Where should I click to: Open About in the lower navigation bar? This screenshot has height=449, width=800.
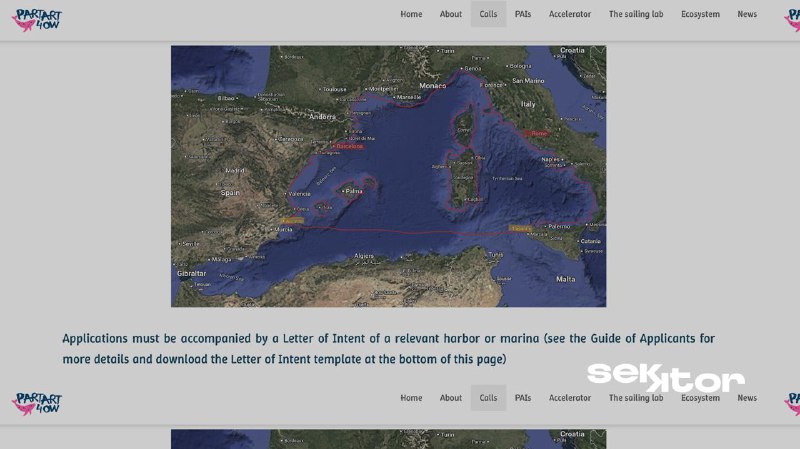point(451,398)
